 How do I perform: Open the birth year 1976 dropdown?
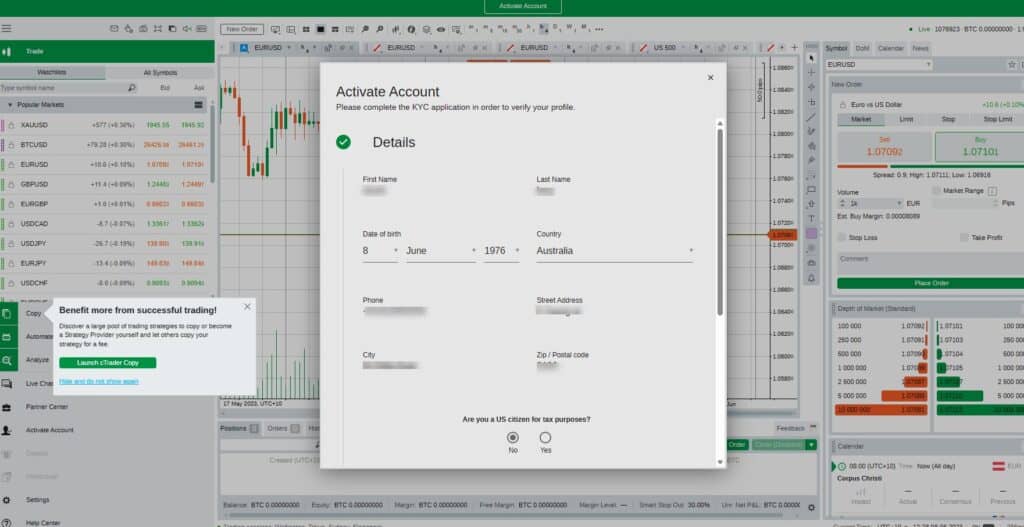click(502, 251)
